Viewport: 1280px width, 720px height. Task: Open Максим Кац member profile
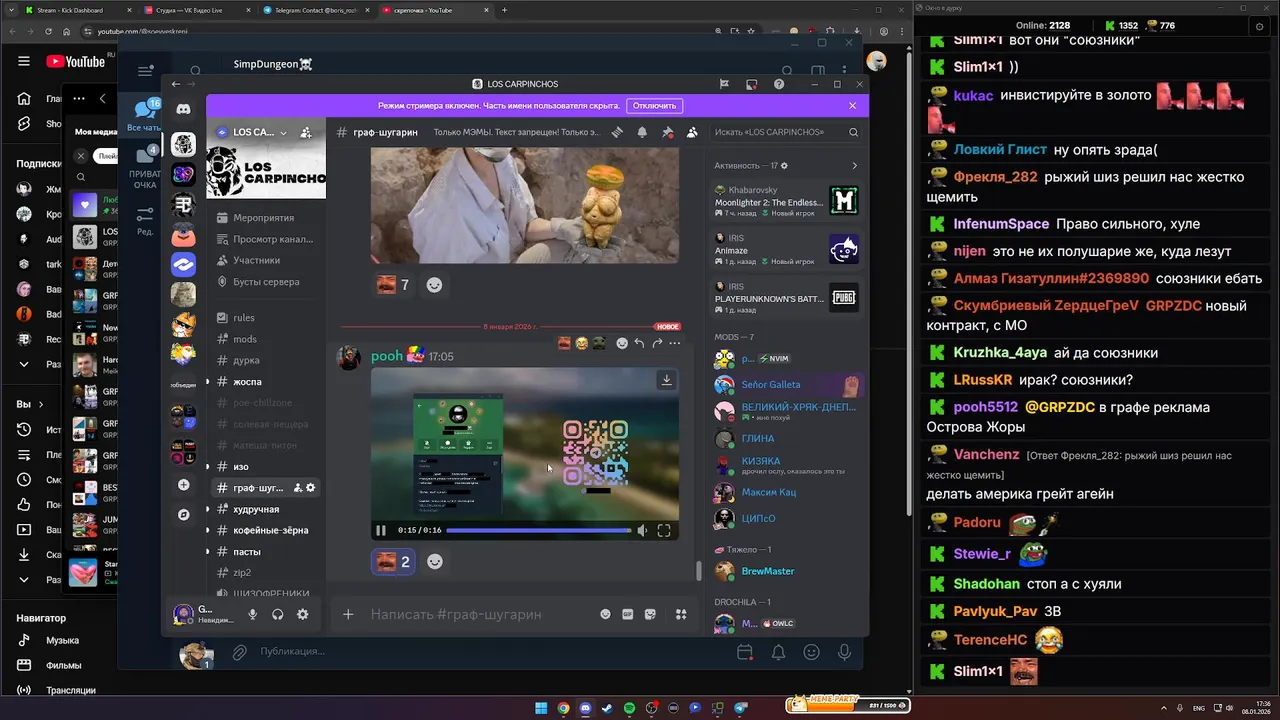point(787,492)
